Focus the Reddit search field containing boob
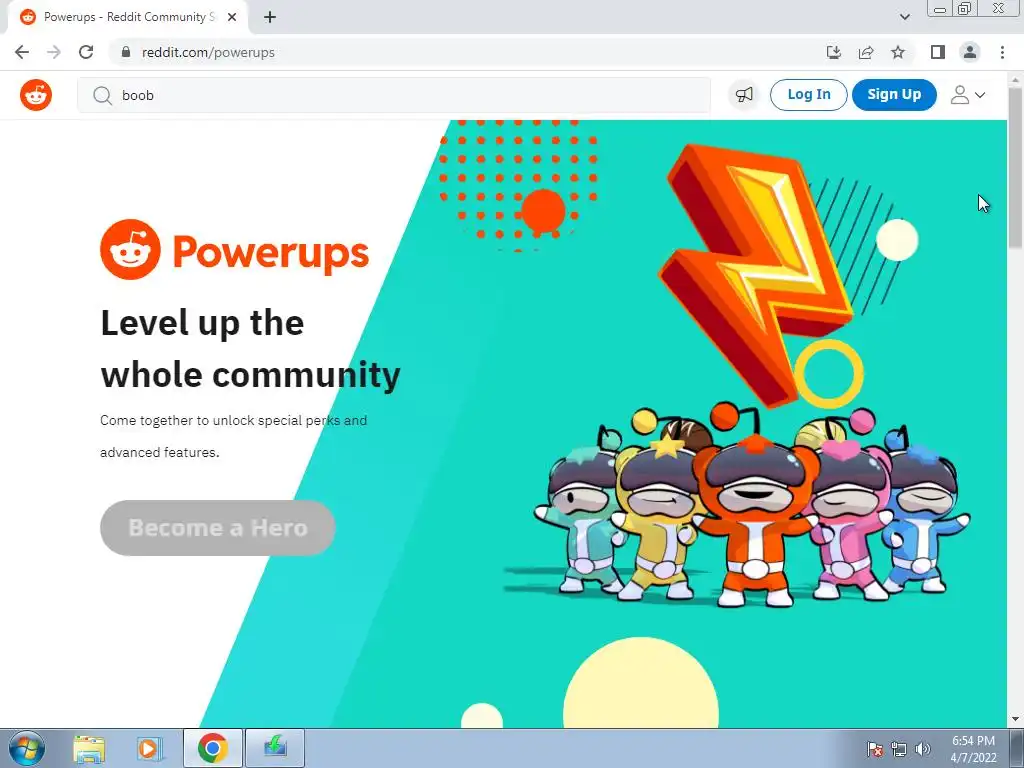This screenshot has width=1024, height=768. [394, 95]
